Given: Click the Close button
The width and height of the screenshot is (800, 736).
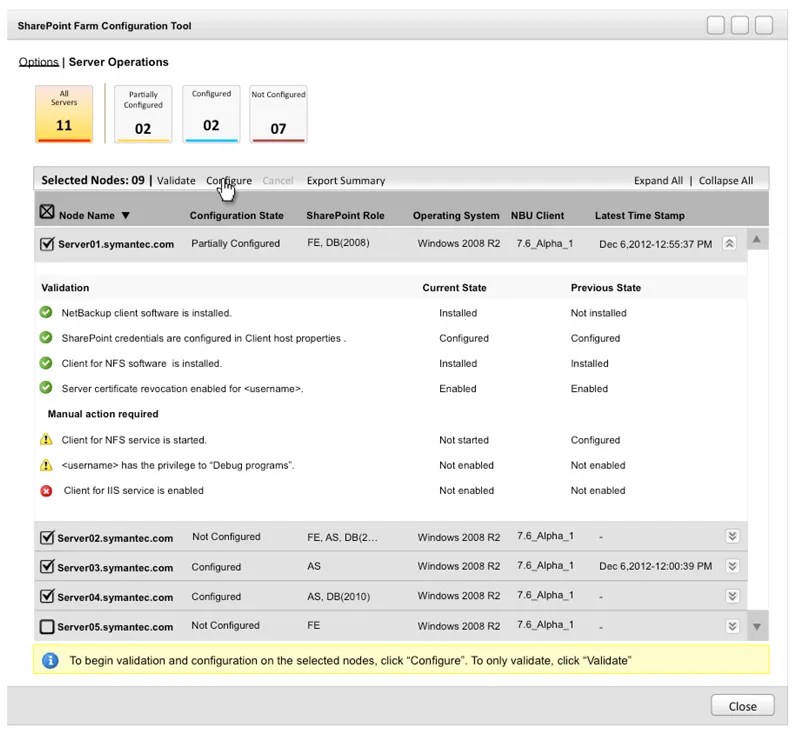Looking at the screenshot, I should 742,706.
